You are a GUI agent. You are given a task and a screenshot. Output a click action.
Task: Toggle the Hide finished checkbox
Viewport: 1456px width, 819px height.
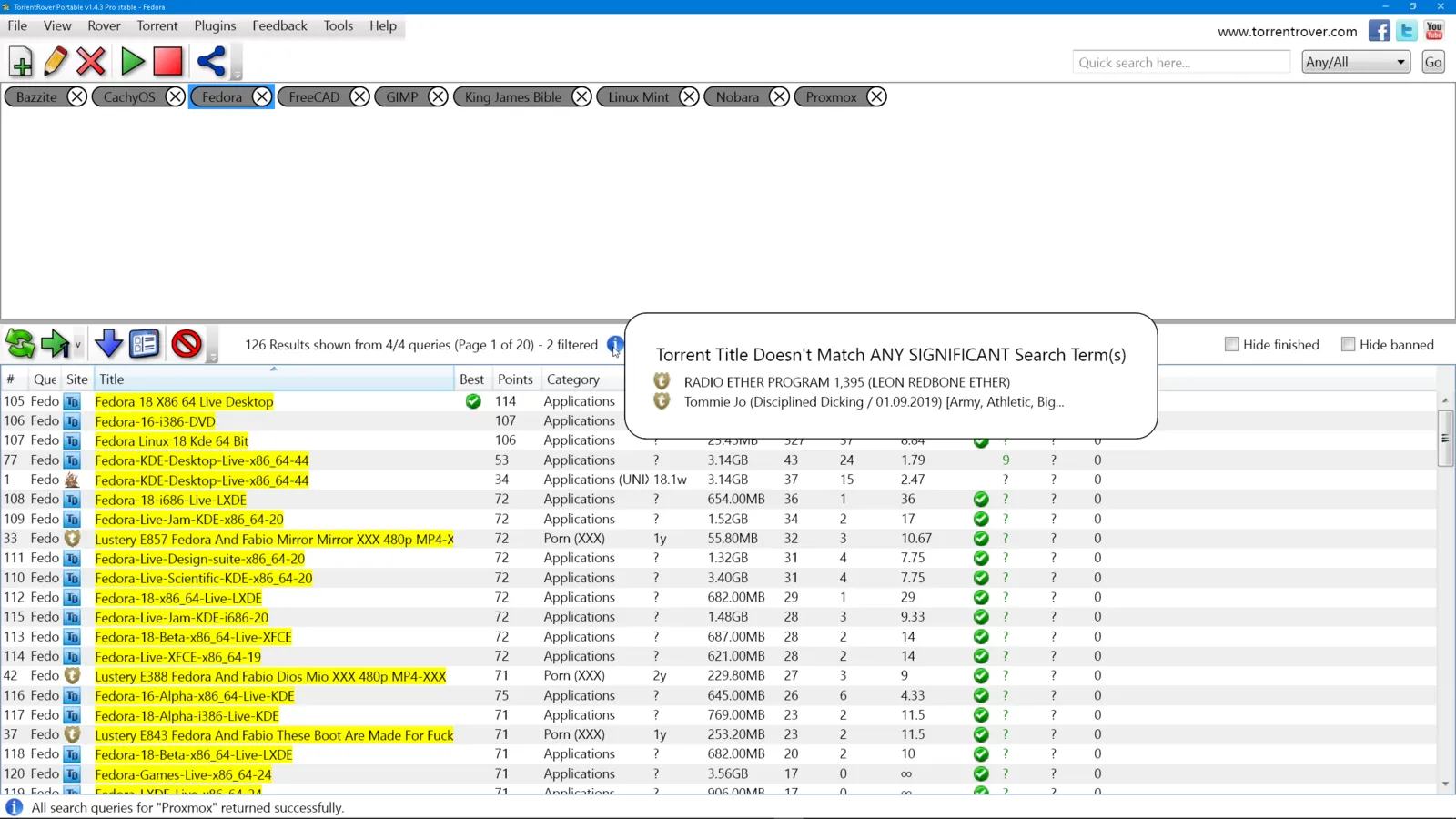click(x=1232, y=344)
